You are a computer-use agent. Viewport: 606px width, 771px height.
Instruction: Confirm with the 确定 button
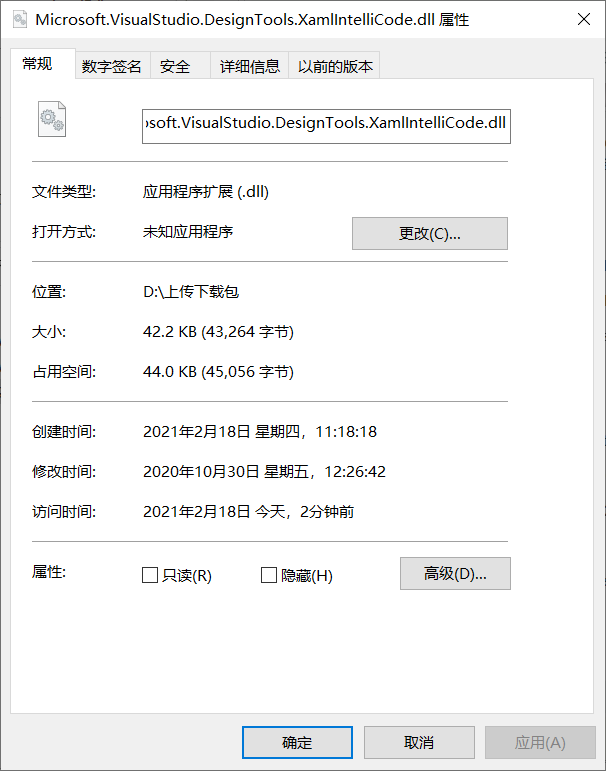297,742
